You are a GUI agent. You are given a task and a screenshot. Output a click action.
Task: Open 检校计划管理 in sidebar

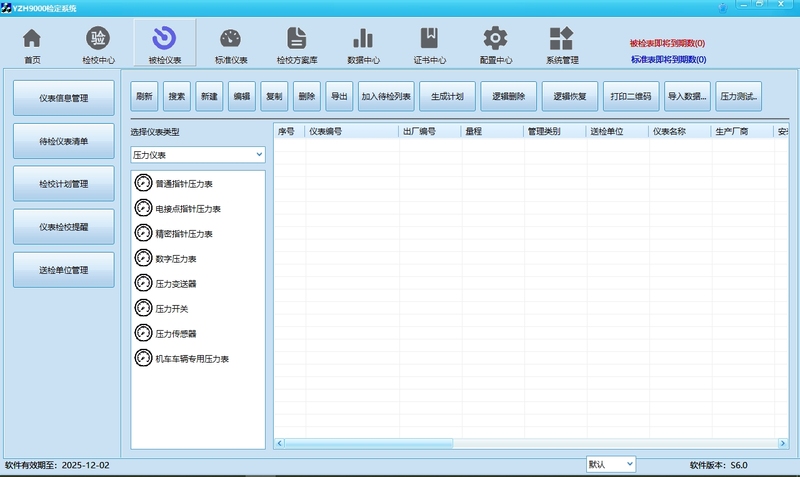pos(64,184)
